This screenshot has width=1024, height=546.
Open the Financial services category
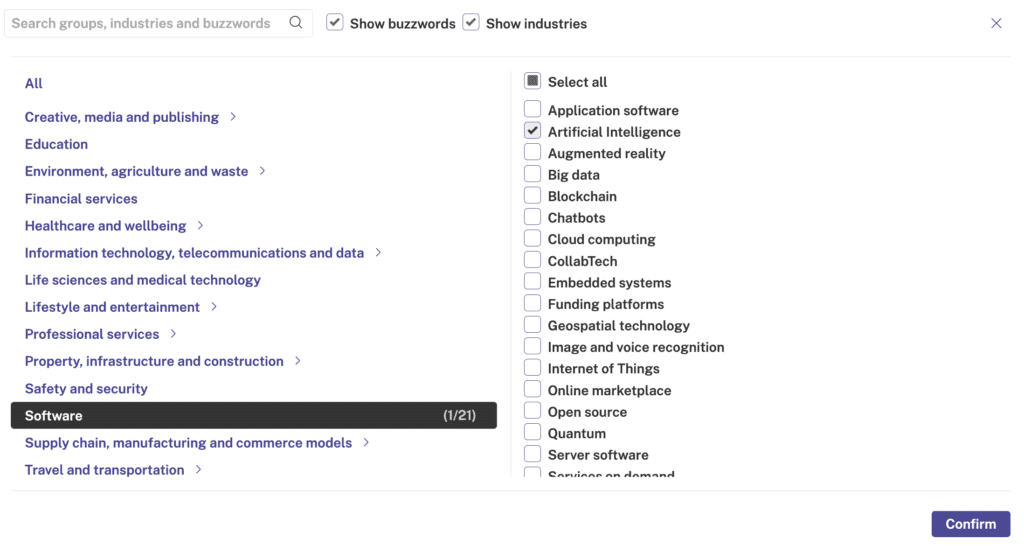point(81,199)
